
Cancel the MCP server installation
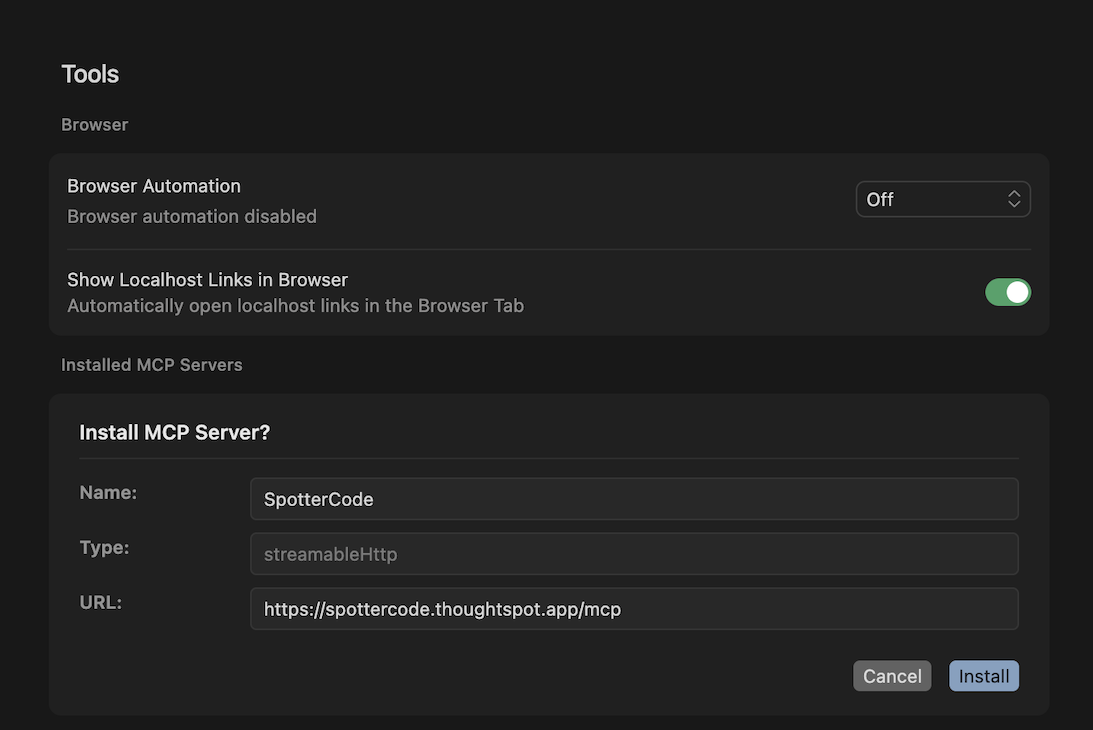891,676
